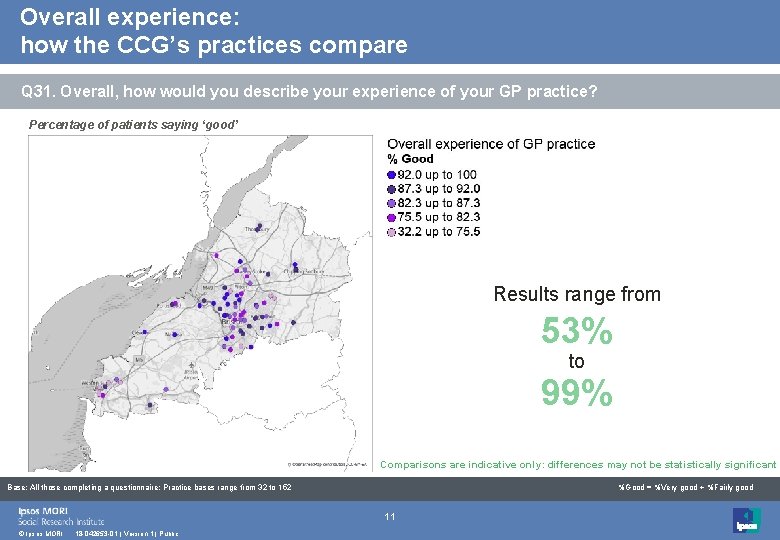Click the '75.5 up to 82.3' legend swatch
The height and width of the screenshot is (540, 780).
391,217
